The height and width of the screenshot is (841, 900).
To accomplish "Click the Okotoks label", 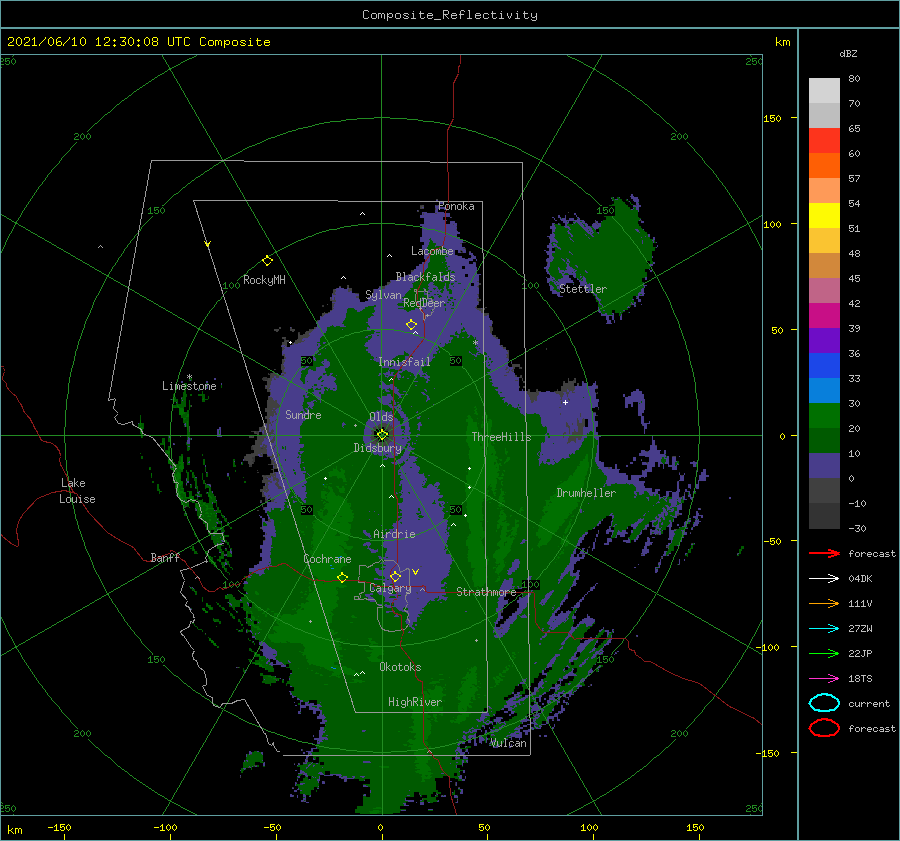I will [x=400, y=667].
